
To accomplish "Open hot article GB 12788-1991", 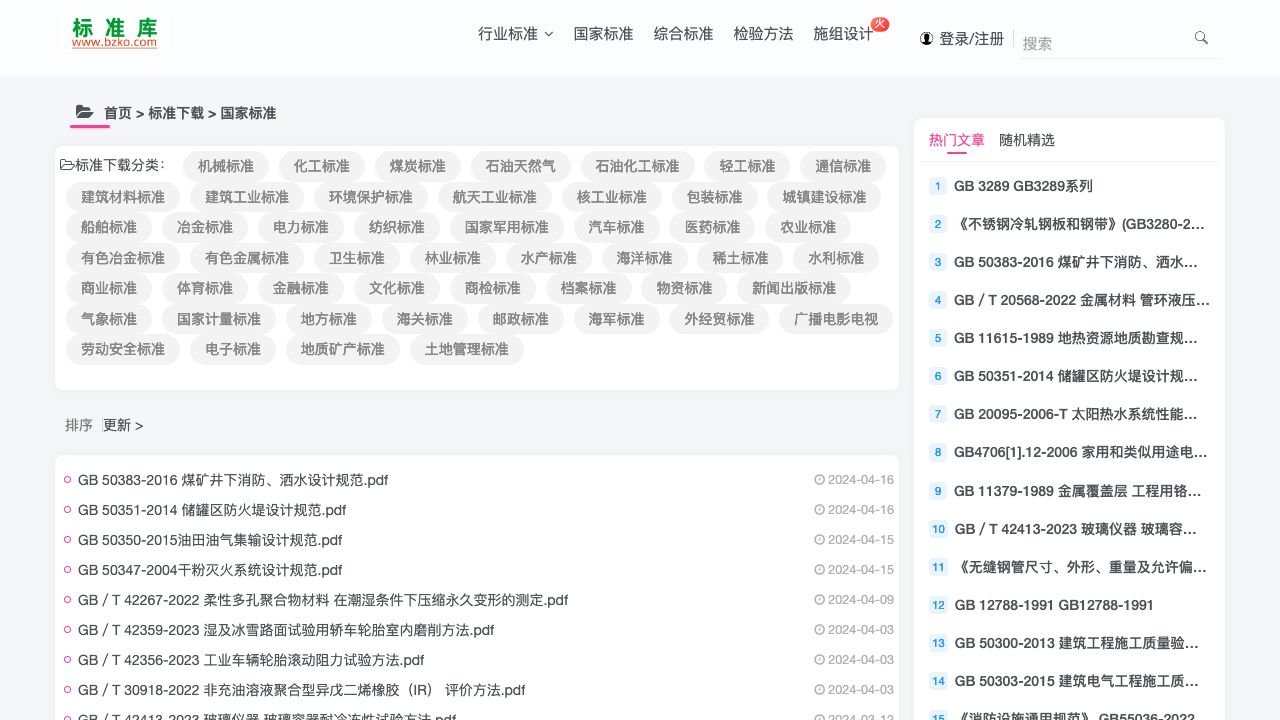I will point(1054,605).
